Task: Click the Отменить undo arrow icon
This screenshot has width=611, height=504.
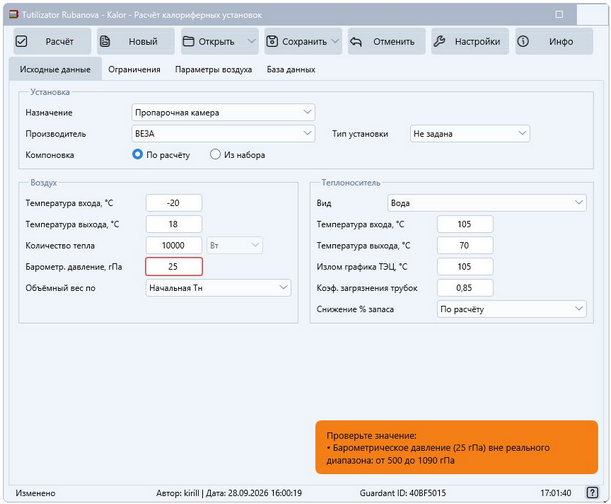Action: click(356, 41)
